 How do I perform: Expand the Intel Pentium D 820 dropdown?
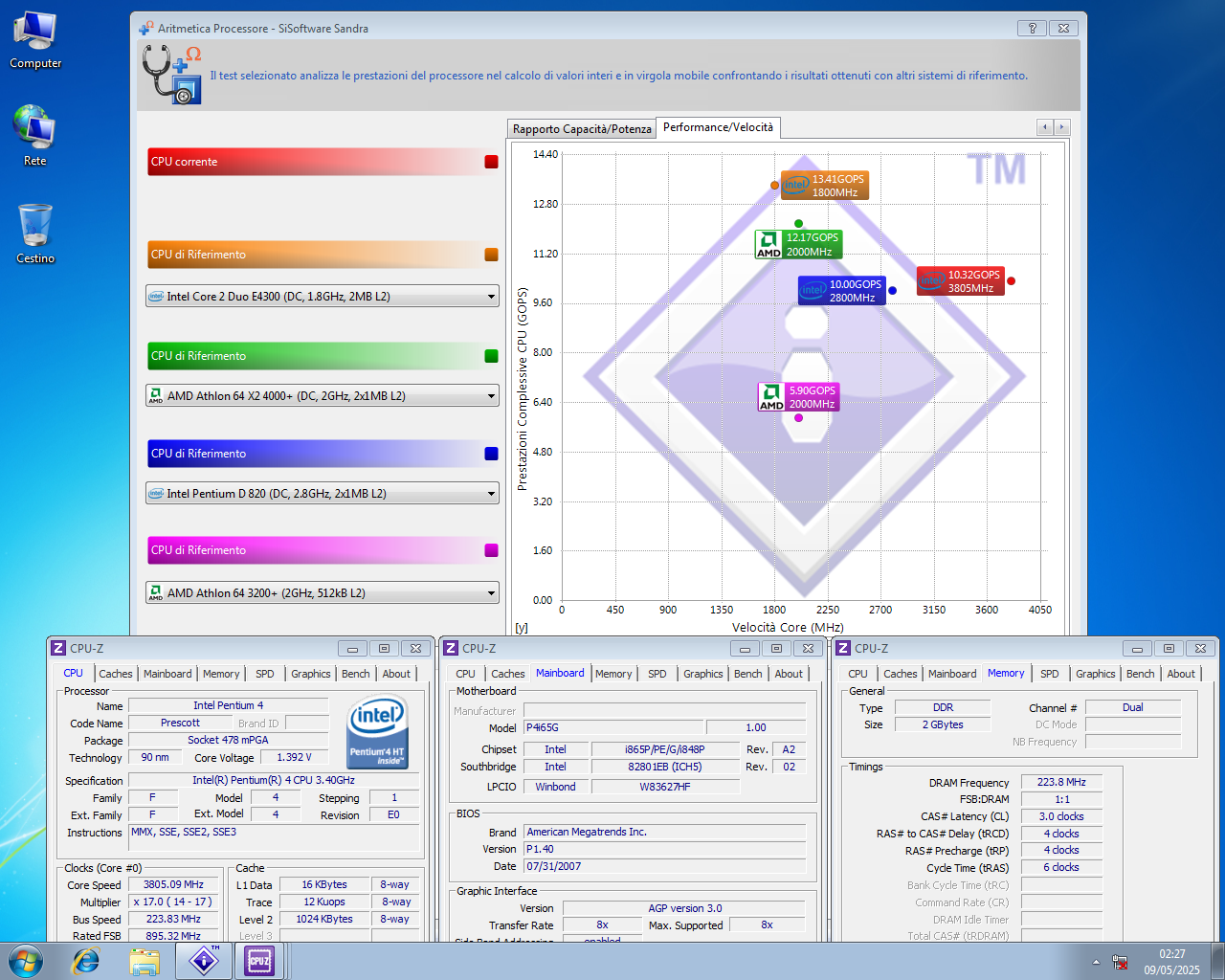491,494
